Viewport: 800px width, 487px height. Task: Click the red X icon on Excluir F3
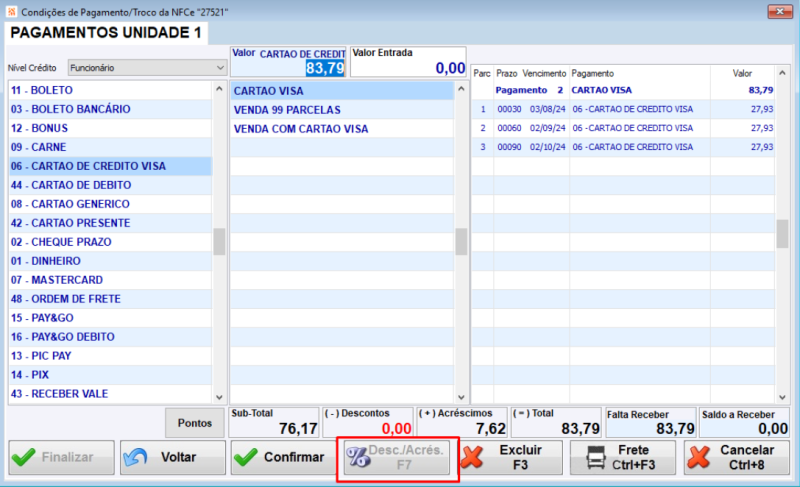tap(472, 457)
